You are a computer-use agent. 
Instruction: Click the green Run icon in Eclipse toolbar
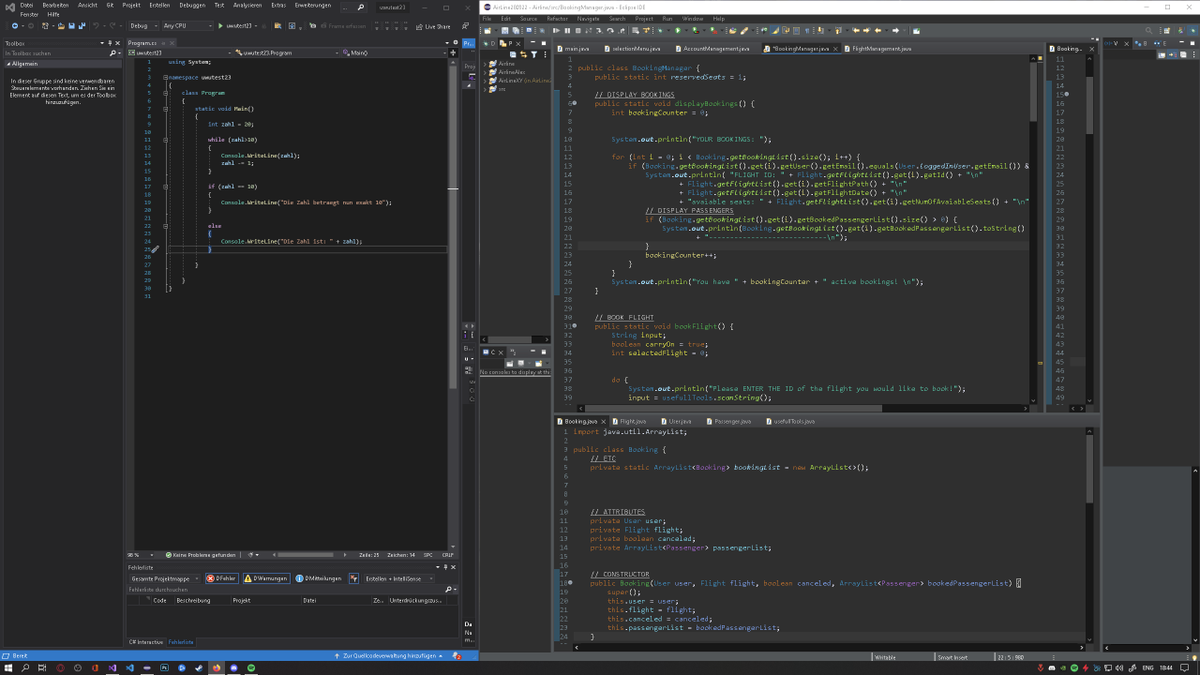pos(678,30)
